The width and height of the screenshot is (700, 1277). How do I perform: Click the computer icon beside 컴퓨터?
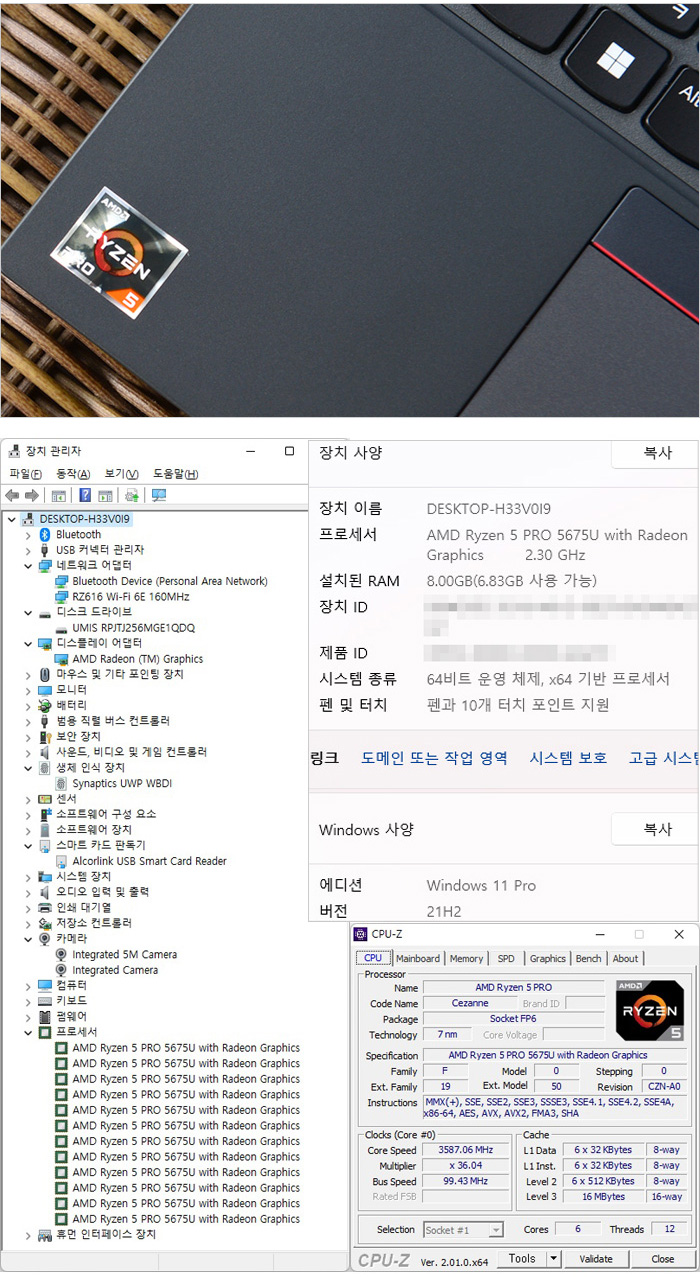(45, 985)
